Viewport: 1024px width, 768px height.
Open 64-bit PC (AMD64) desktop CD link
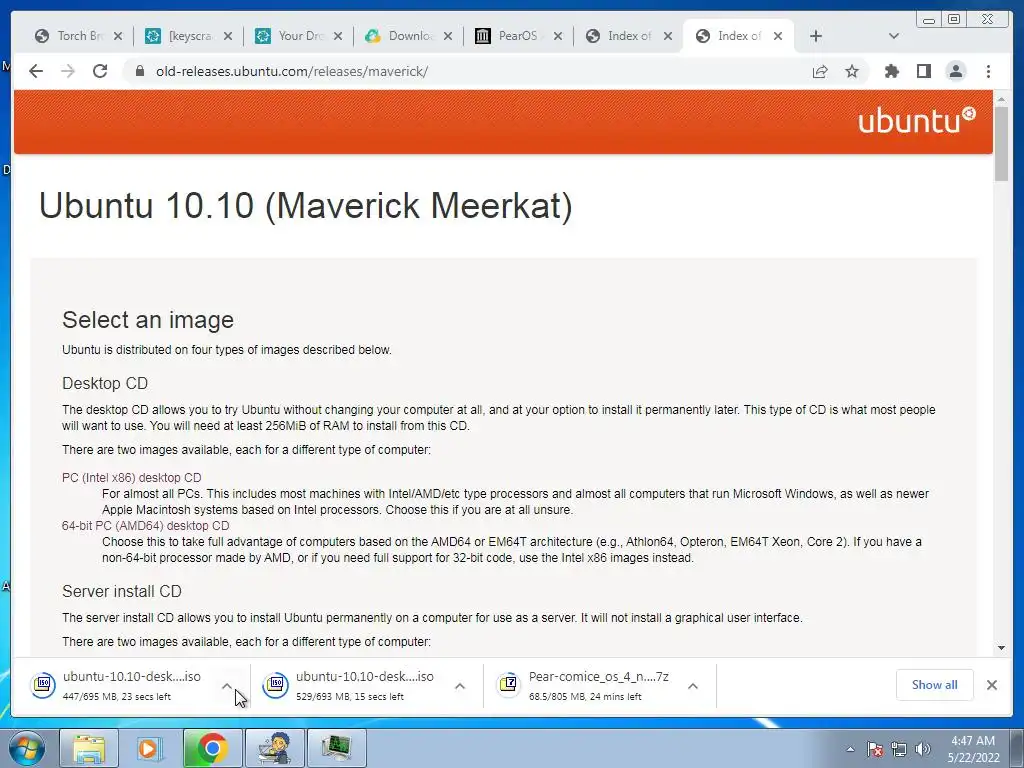145,526
